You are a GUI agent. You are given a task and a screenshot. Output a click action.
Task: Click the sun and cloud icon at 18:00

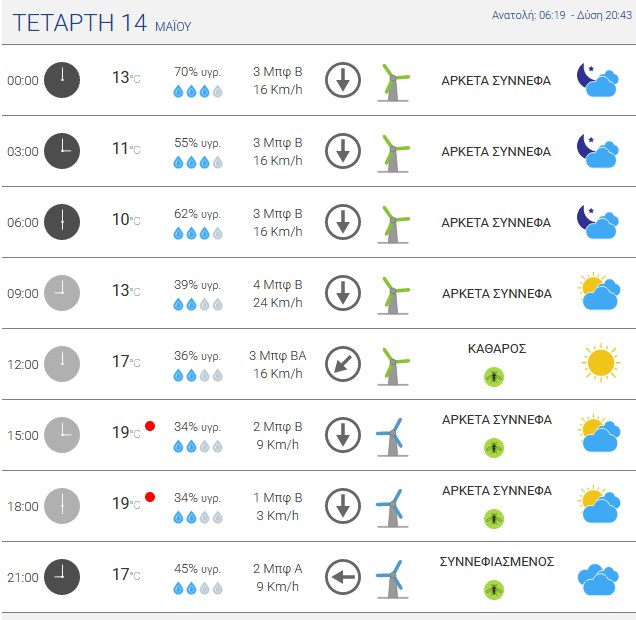pyautogui.click(x=599, y=504)
